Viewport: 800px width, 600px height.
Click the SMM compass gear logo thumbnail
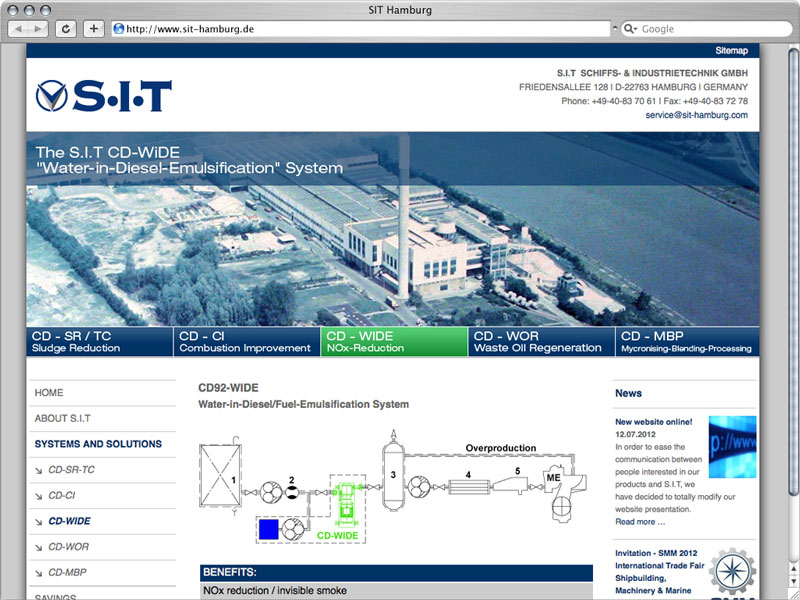pos(733,571)
